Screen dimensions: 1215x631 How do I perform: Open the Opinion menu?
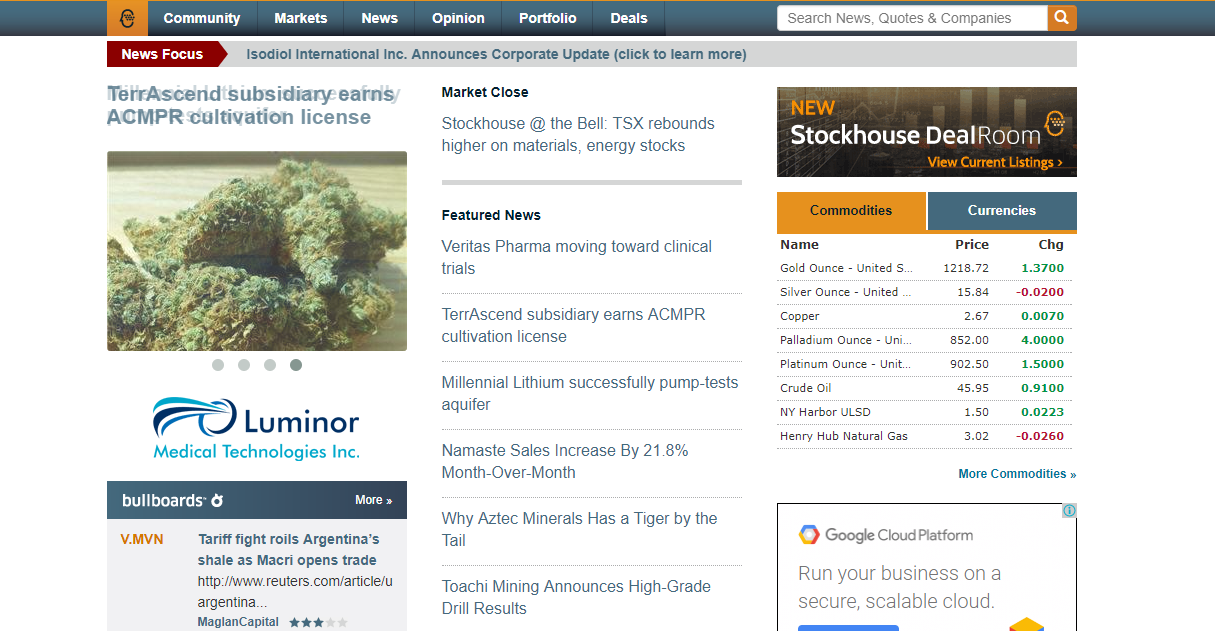458,18
